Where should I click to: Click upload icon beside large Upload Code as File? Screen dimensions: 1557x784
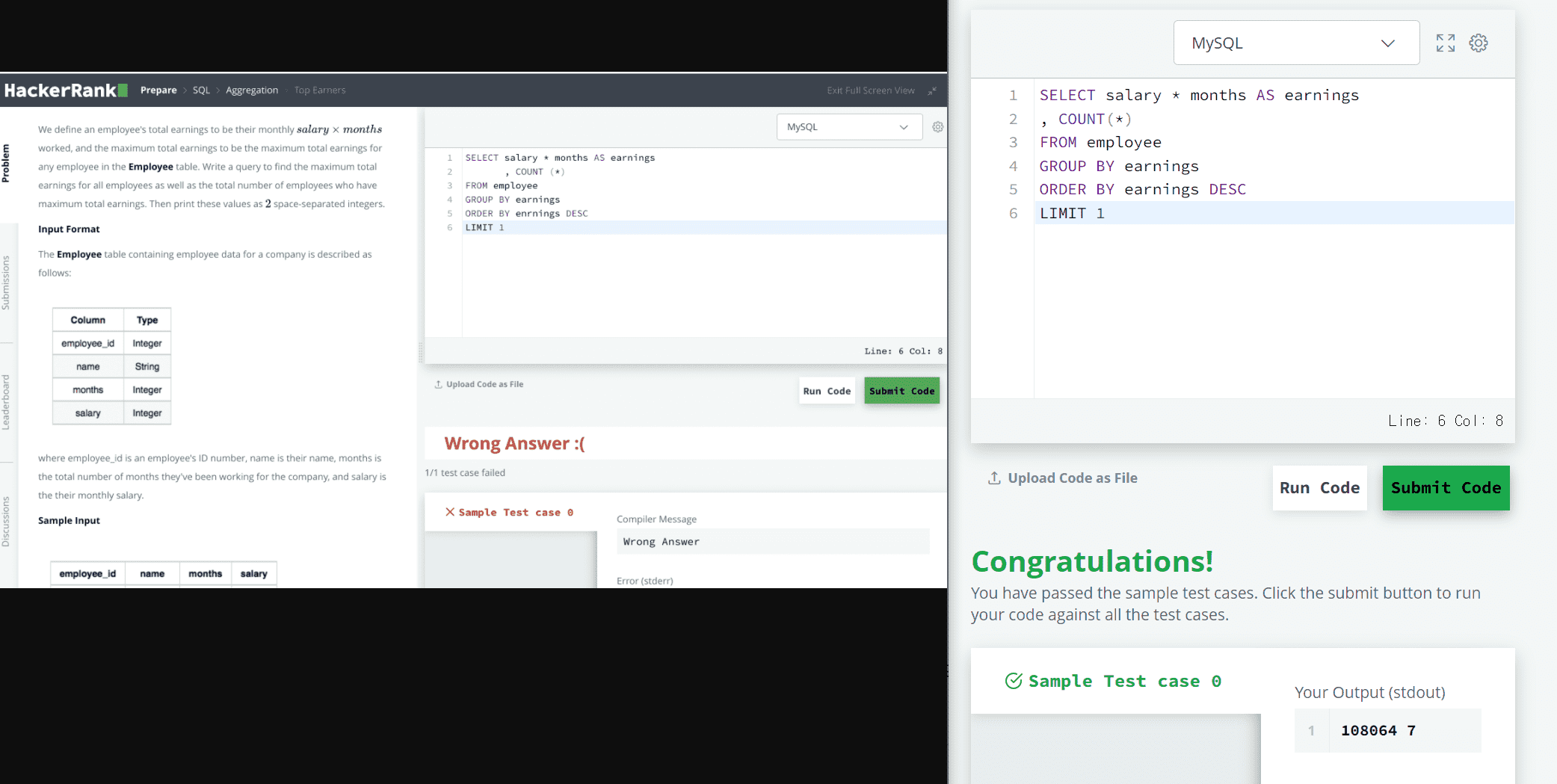[x=994, y=478]
